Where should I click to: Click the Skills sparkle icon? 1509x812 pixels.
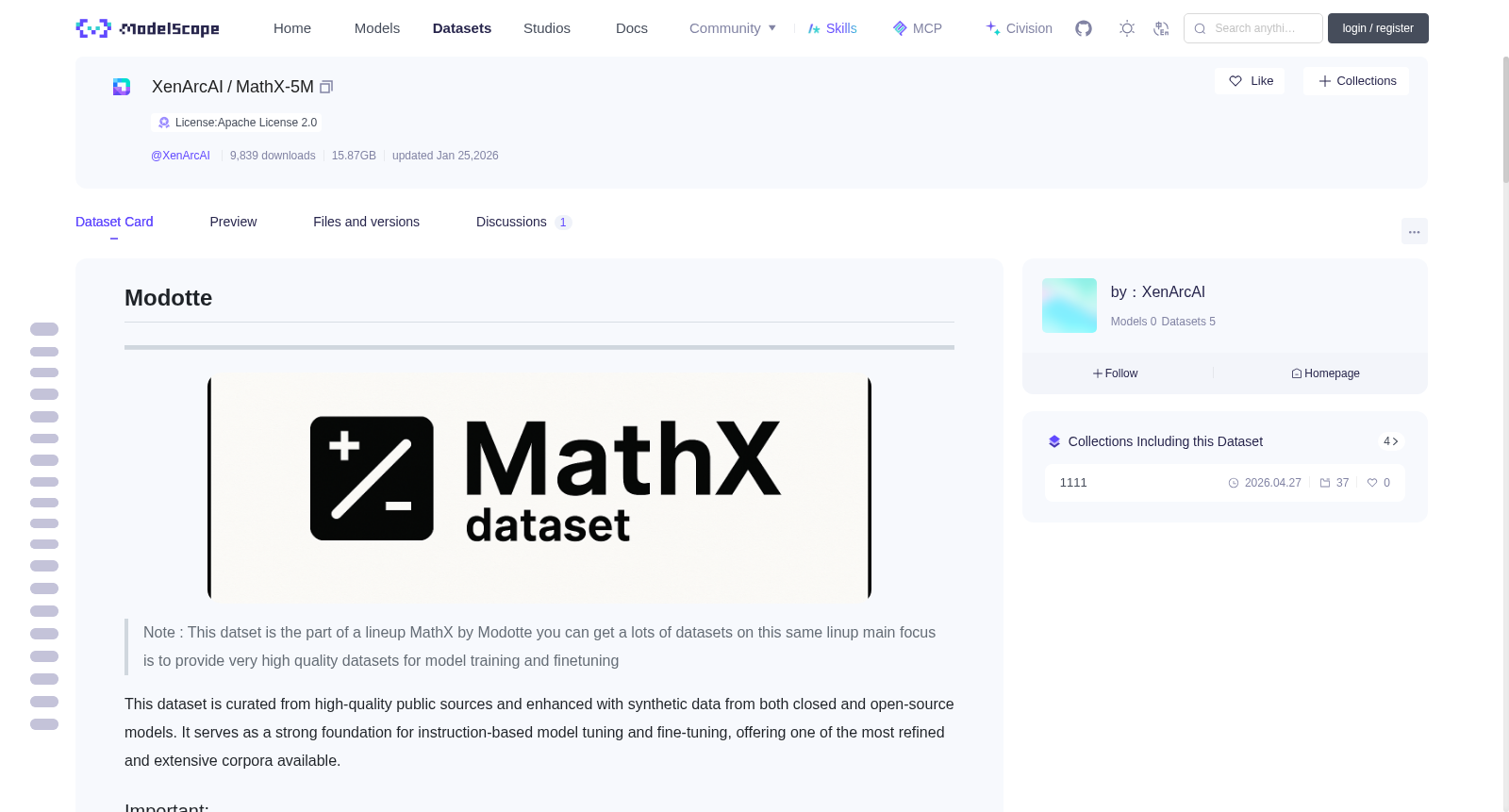pos(814,28)
